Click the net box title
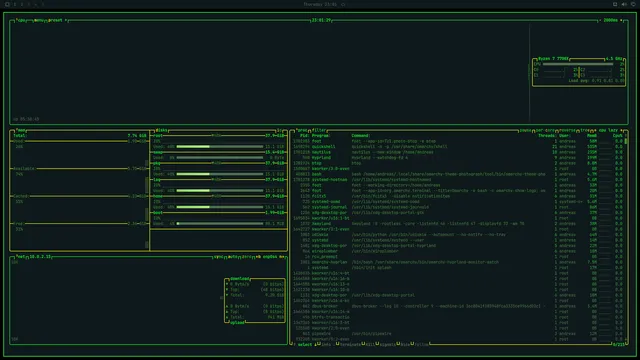The image size is (640, 360). point(20,257)
